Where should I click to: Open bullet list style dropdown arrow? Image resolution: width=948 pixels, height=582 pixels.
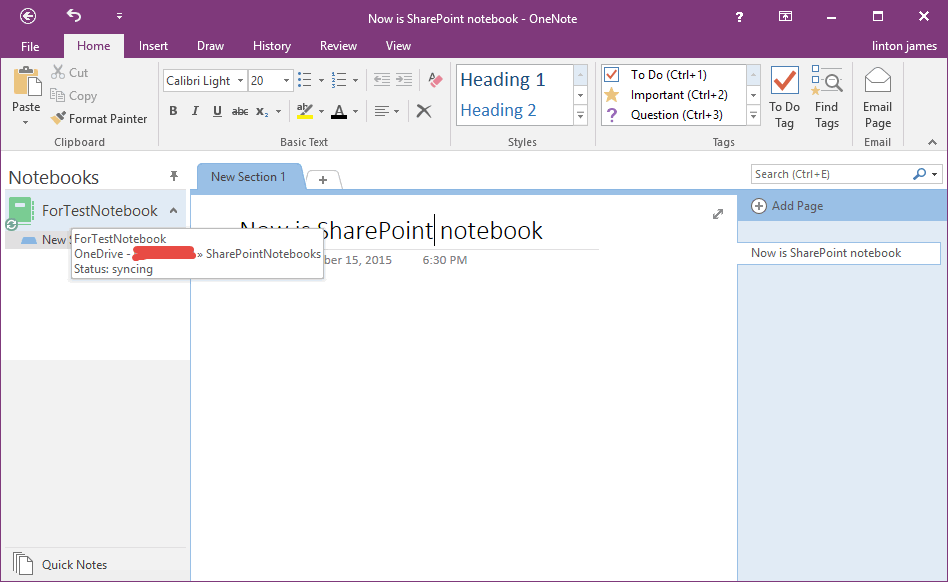click(x=321, y=80)
